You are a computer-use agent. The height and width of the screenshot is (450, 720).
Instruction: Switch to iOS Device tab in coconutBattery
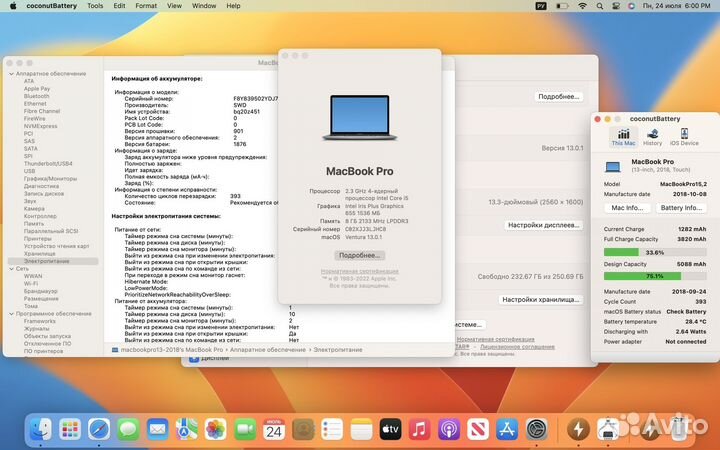pos(684,137)
